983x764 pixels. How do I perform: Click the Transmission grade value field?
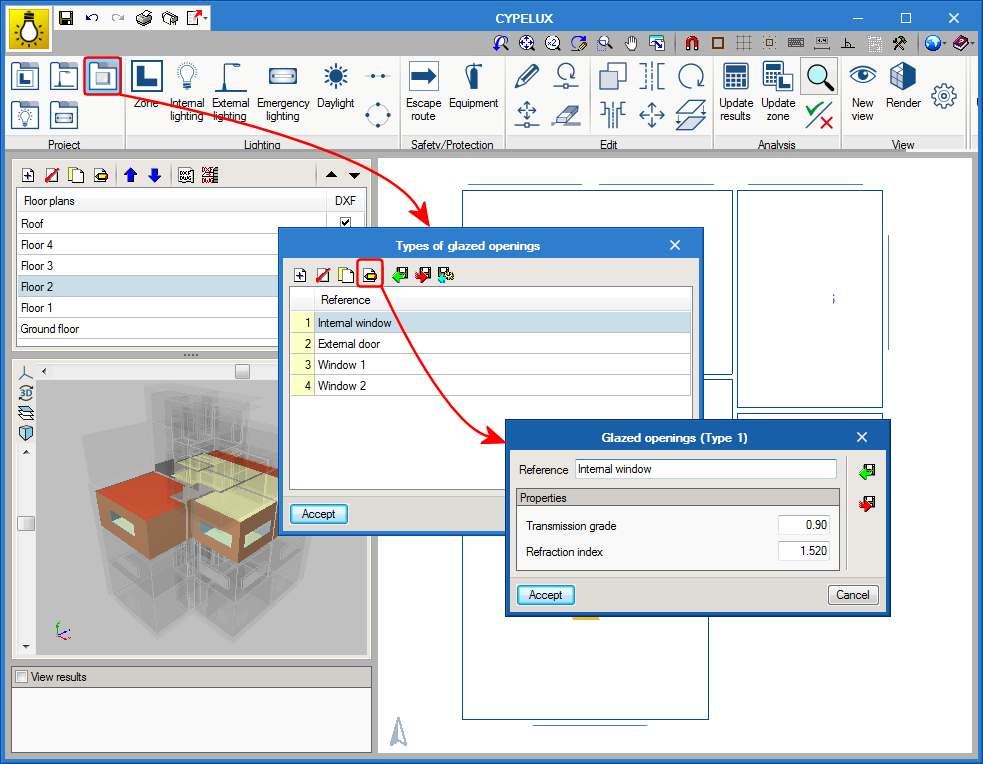point(803,526)
